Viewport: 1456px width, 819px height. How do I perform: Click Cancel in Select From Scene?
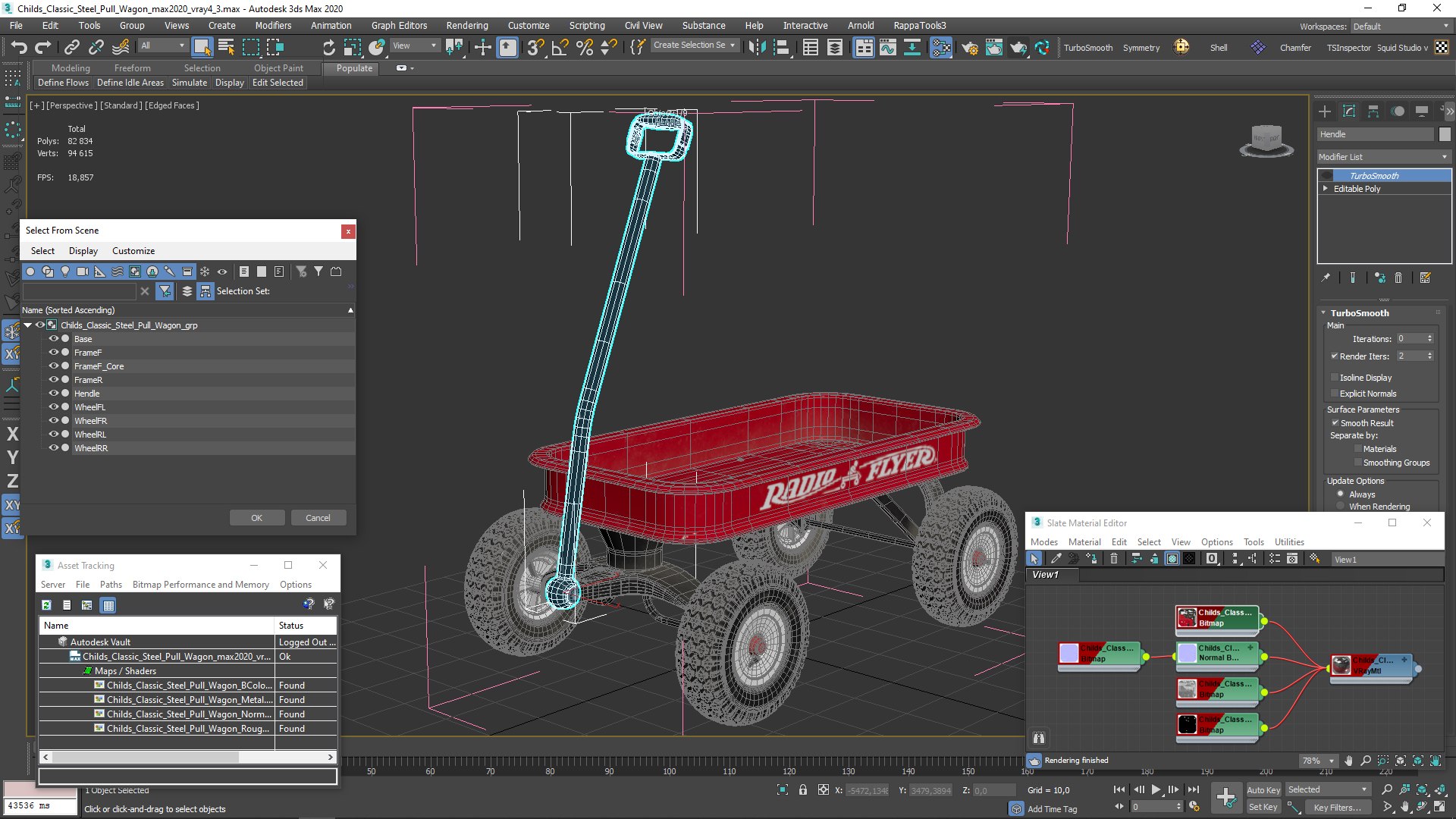(x=318, y=518)
